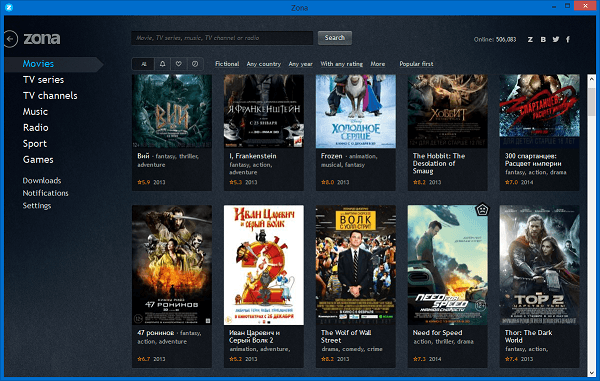Screen dimensions: 600x381
Task: Open the Music section
Action: tap(35, 112)
